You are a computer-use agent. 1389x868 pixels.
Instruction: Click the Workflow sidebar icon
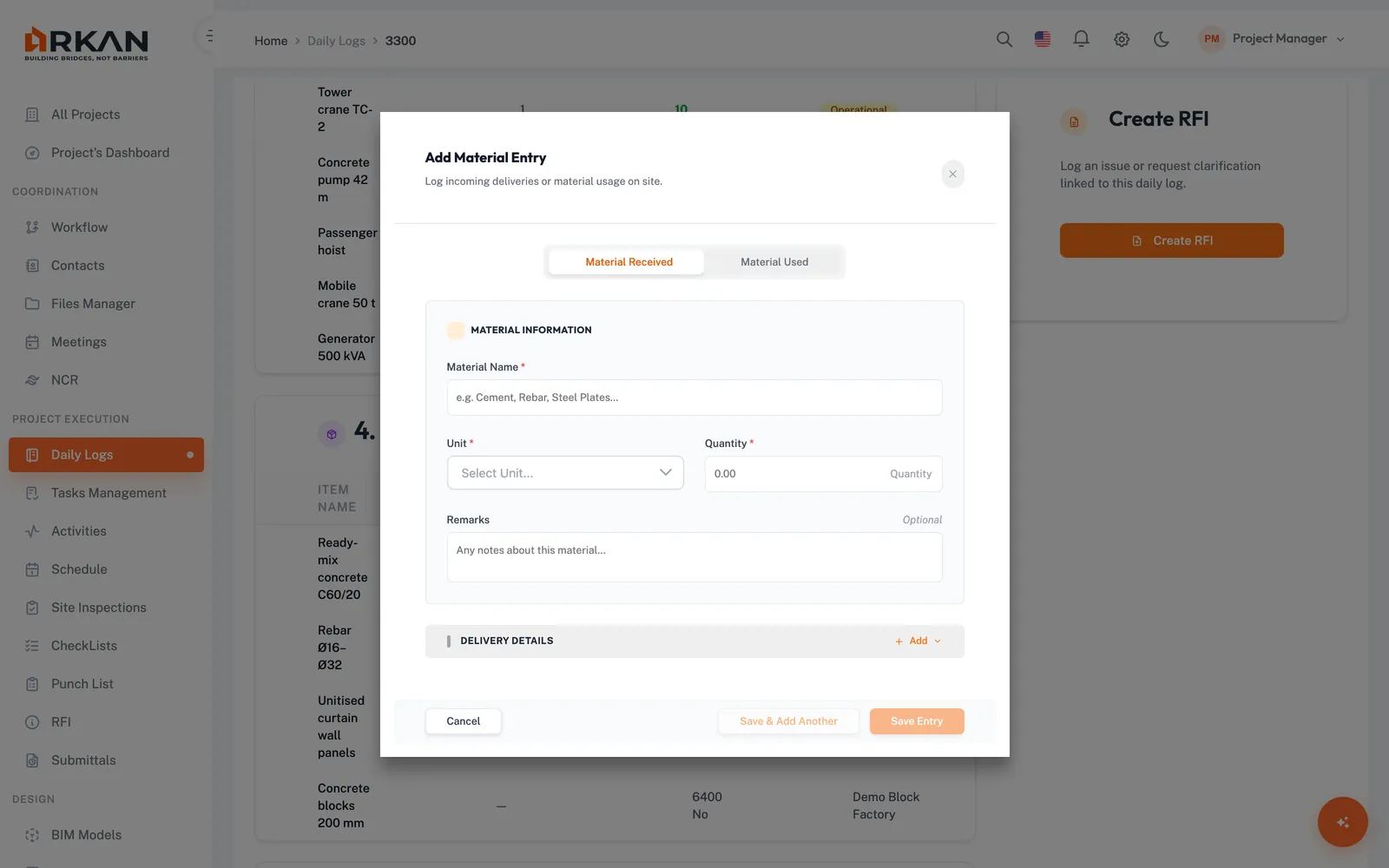[32, 227]
